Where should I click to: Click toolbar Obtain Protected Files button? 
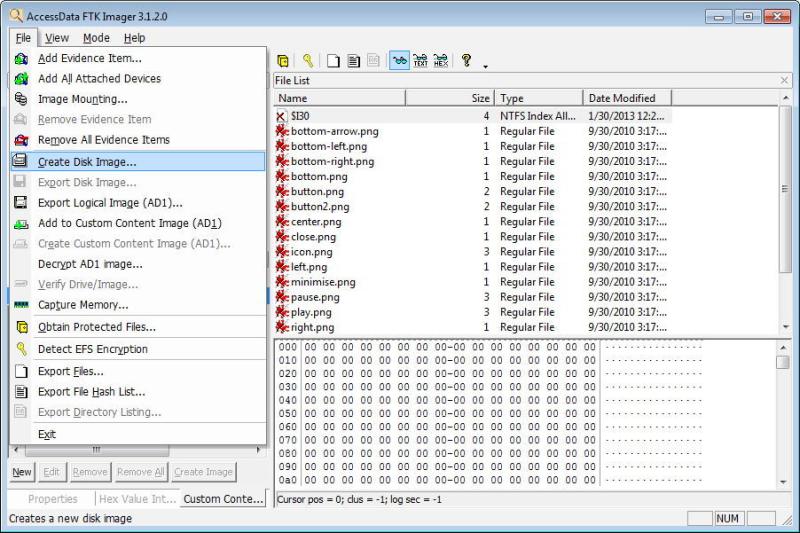pyautogui.click(x=283, y=61)
